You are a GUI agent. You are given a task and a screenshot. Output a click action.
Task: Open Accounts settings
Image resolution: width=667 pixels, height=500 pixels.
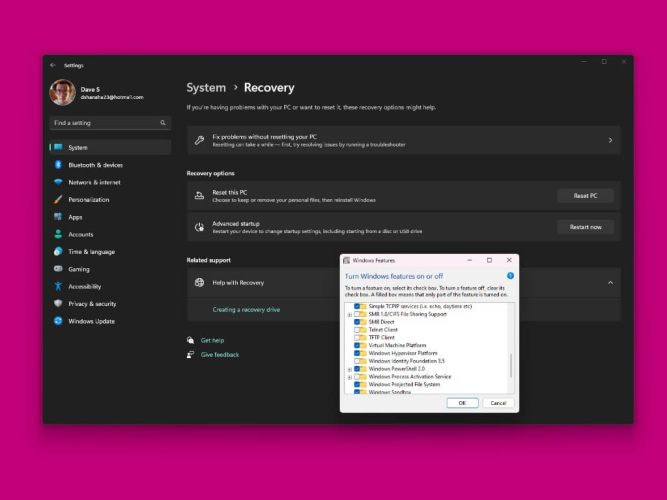click(110, 234)
